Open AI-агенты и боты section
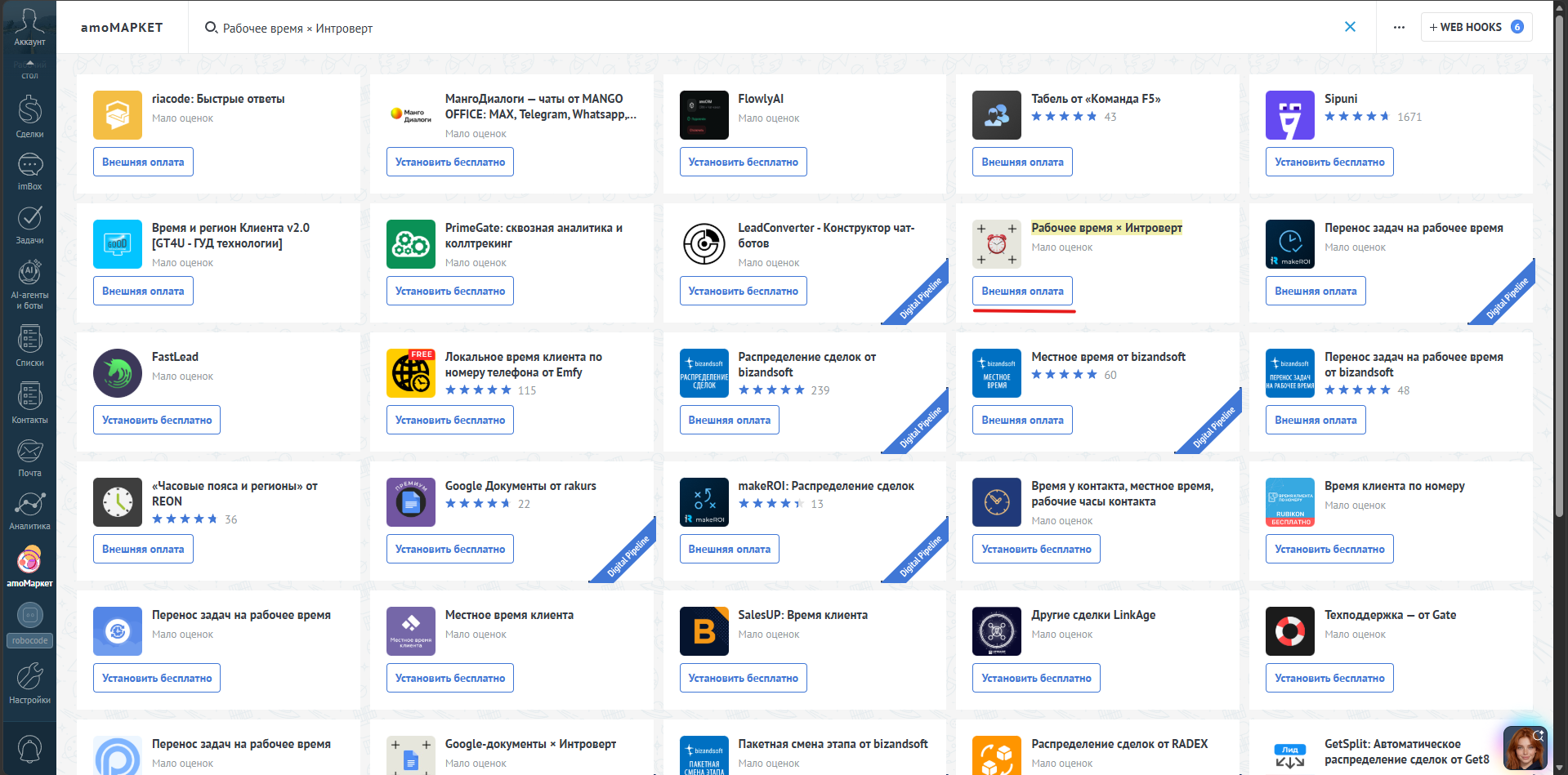 click(x=29, y=284)
